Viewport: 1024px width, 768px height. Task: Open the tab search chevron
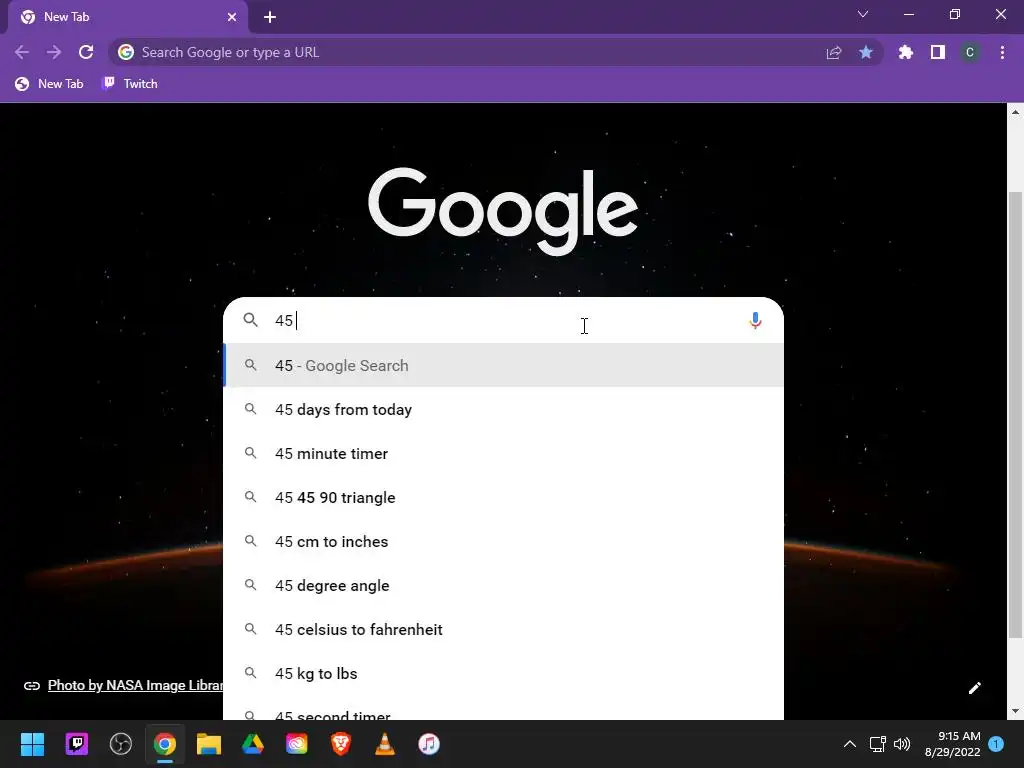pos(863,14)
